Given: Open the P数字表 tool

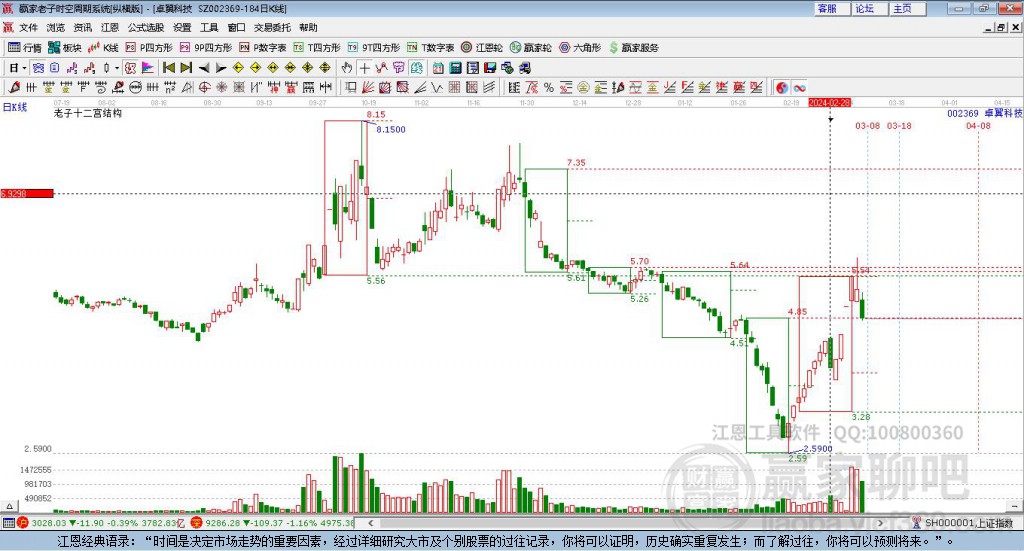Looking at the screenshot, I should click(x=263, y=48).
